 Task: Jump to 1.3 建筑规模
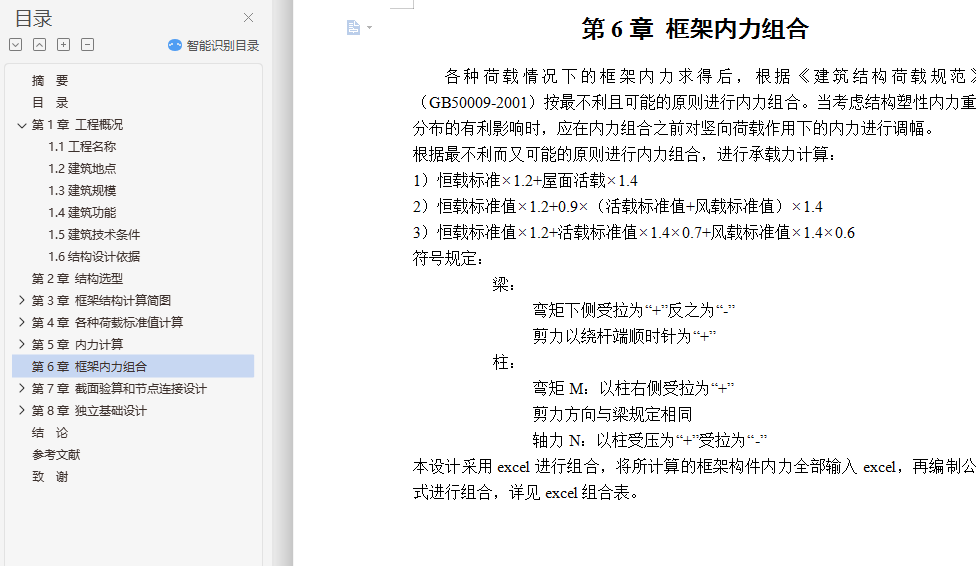[x=82, y=191]
